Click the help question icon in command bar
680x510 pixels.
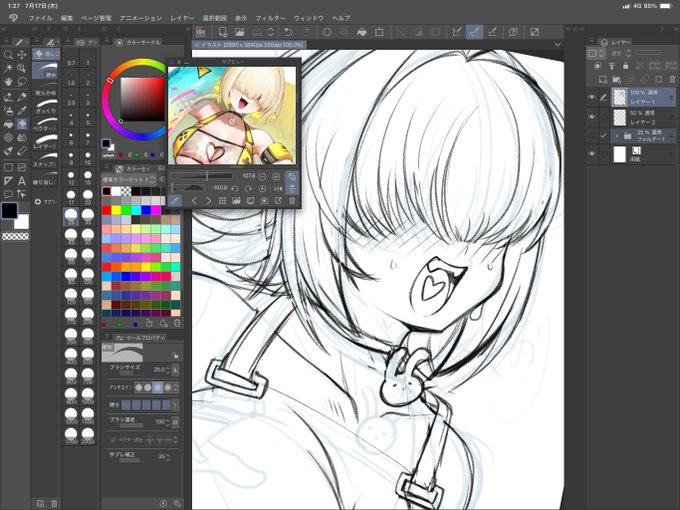pos(513,32)
